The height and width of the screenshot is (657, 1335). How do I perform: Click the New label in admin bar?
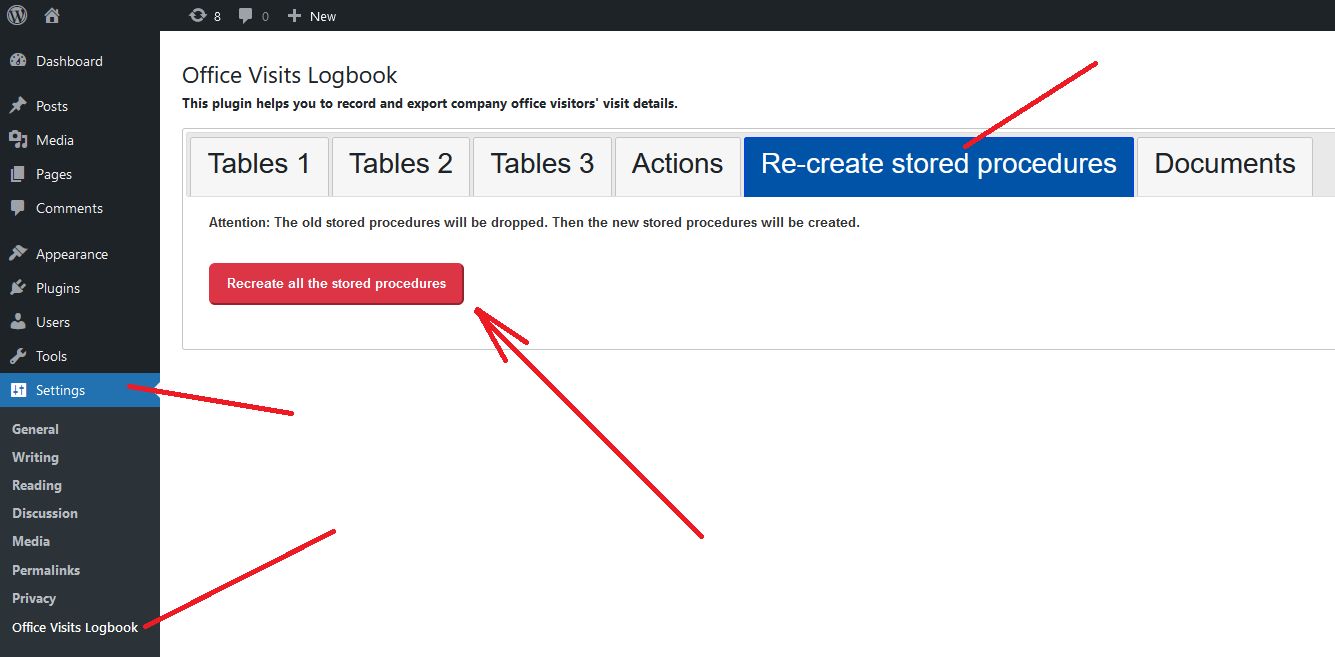(x=323, y=16)
